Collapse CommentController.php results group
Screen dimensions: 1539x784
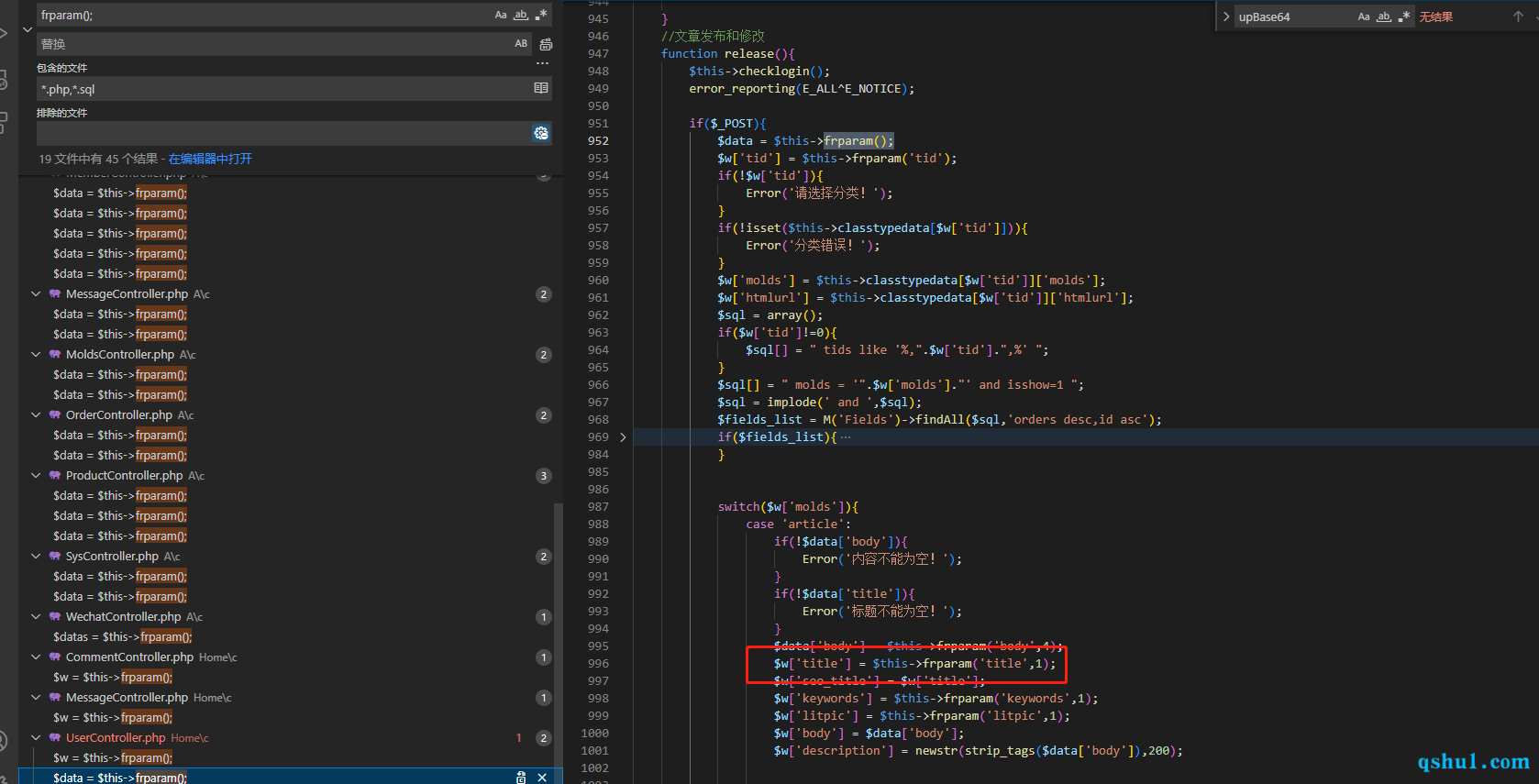tap(36, 657)
